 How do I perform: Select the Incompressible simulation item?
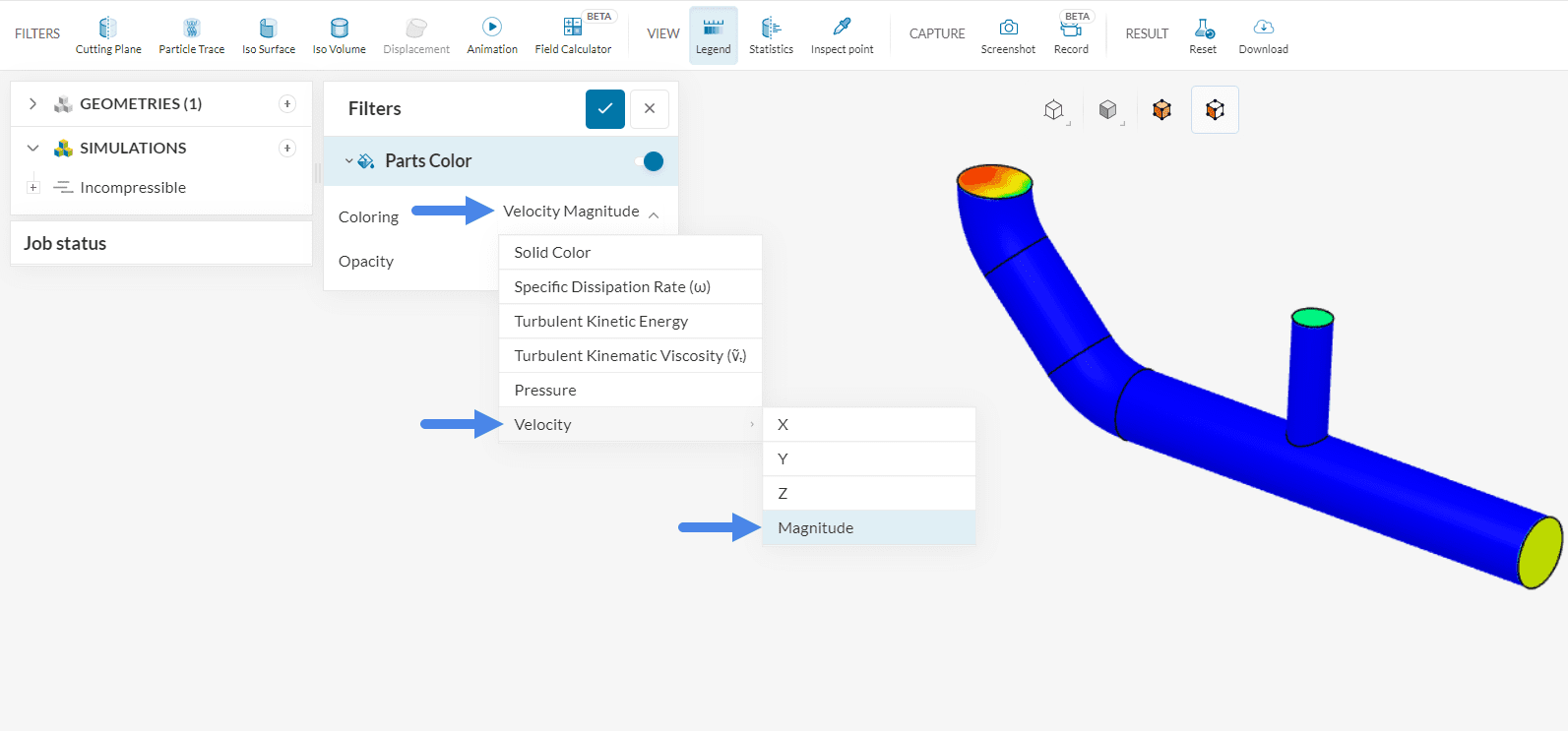tap(133, 188)
